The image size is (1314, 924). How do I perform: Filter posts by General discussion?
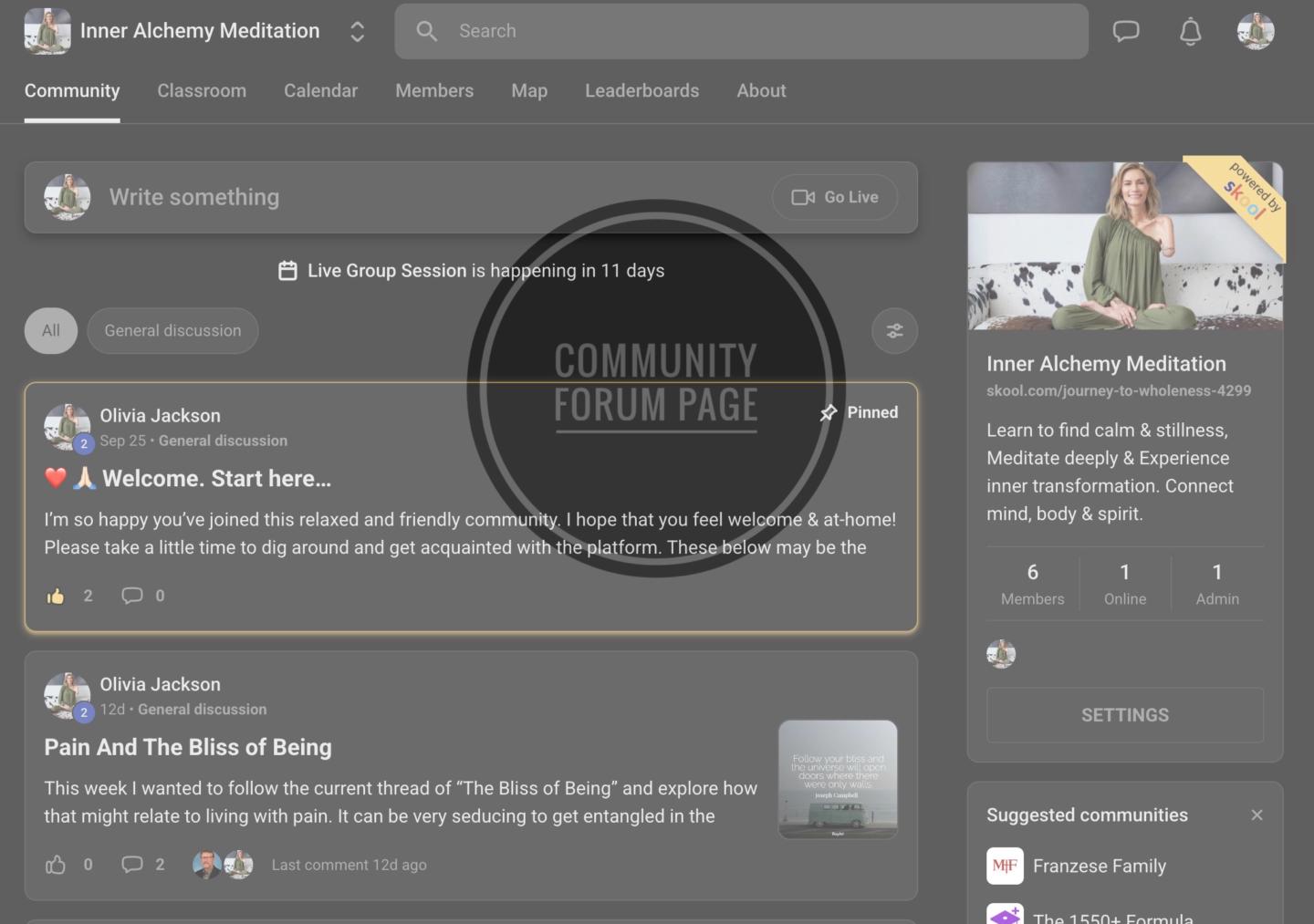[x=172, y=331]
